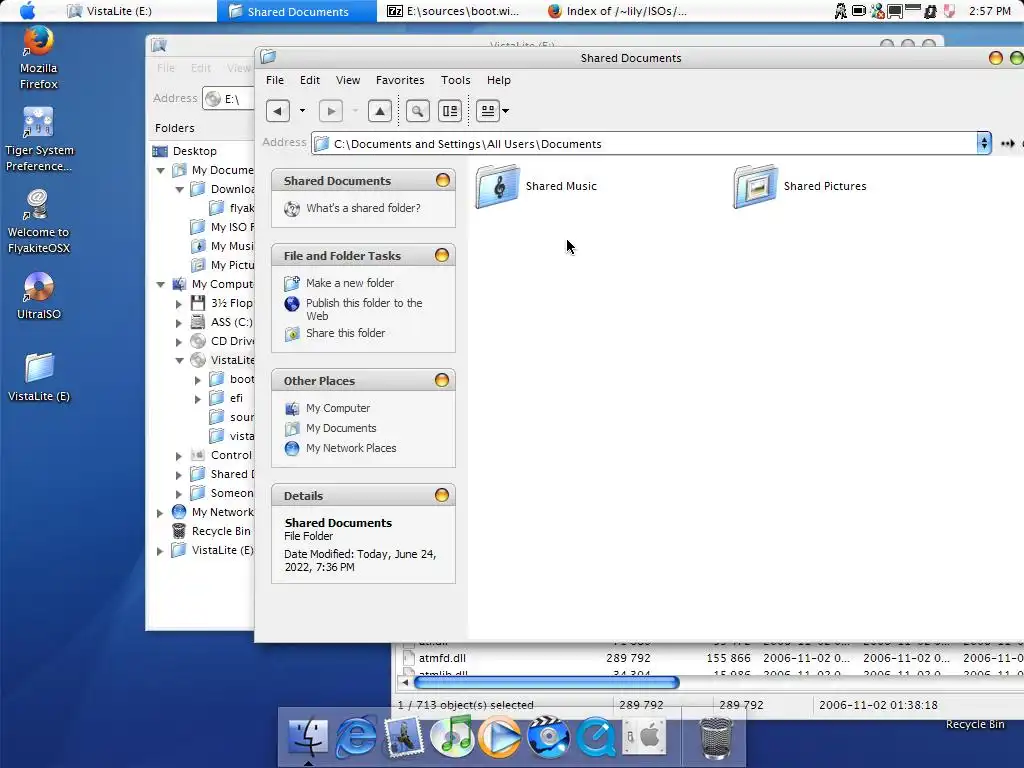Click Publish this folder to the Web

tap(364, 310)
